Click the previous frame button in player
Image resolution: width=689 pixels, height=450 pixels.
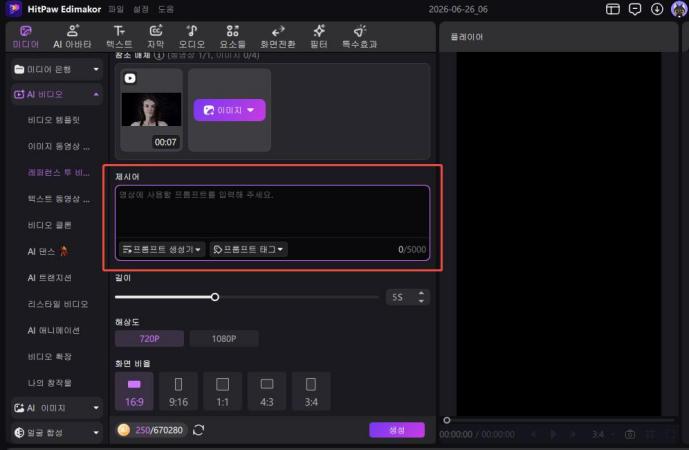533,434
